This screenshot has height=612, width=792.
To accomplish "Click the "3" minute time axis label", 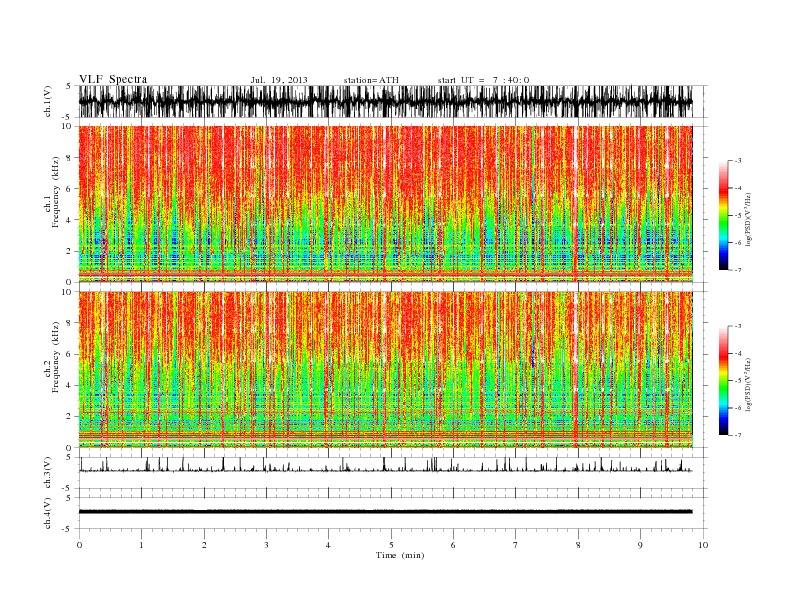I will [x=266, y=545].
